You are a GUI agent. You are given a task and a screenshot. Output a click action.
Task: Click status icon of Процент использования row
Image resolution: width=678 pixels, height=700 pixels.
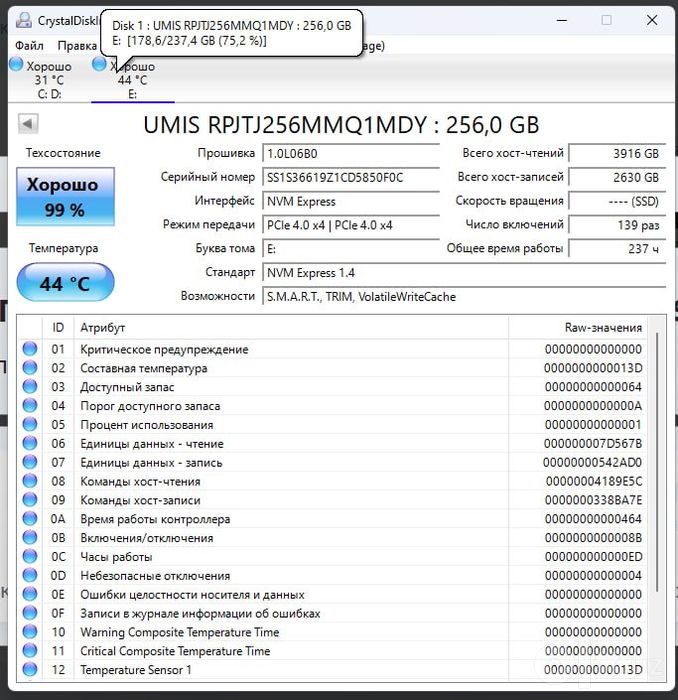(x=30, y=424)
